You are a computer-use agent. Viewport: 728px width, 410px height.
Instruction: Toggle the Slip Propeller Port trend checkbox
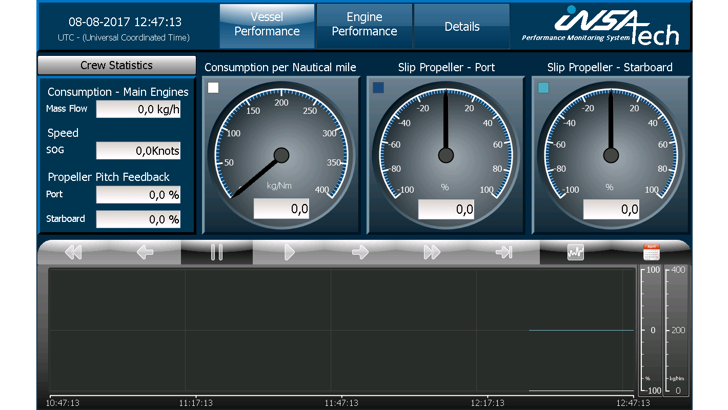click(378, 88)
